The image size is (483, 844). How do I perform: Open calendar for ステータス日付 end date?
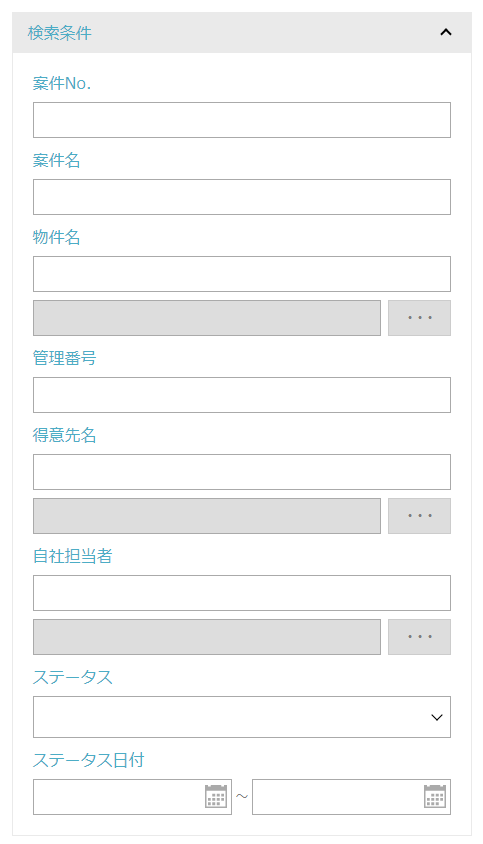click(x=435, y=796)
